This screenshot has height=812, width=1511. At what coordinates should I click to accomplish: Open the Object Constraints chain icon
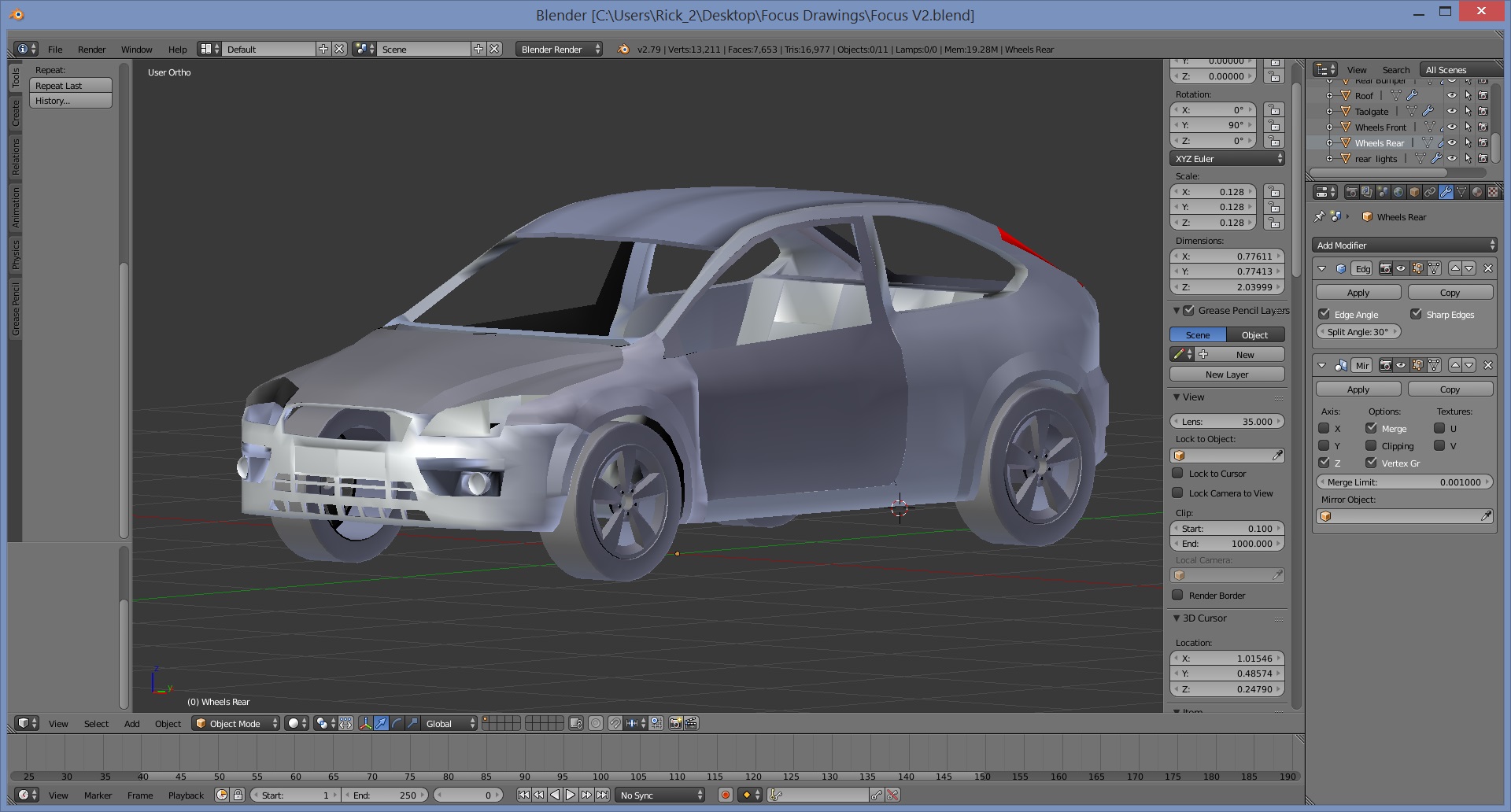[x=1430, y=192]
